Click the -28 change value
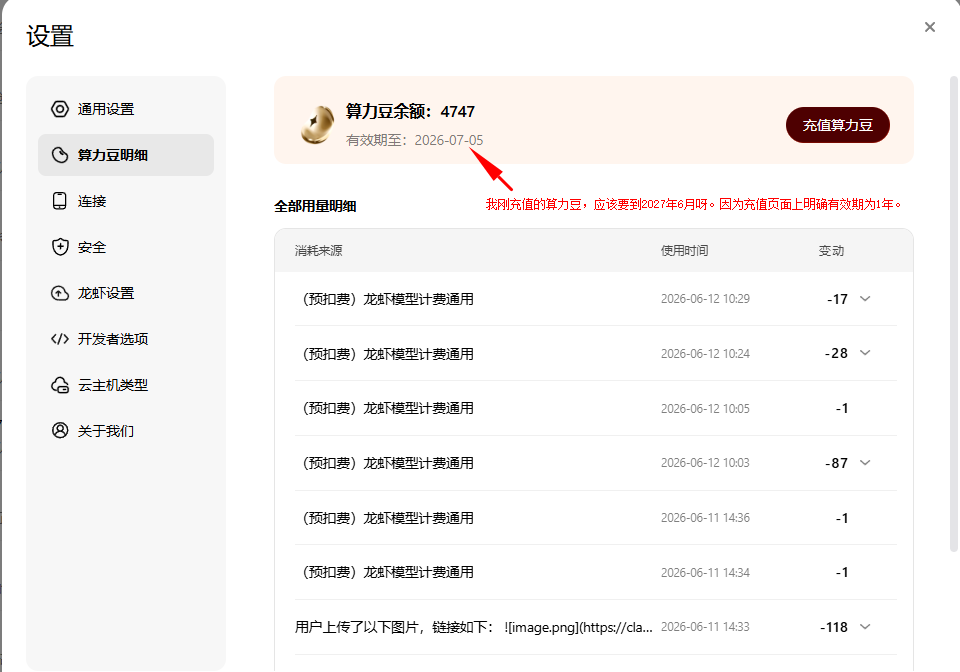Viewport: 960px width, 672px height. 836,353
